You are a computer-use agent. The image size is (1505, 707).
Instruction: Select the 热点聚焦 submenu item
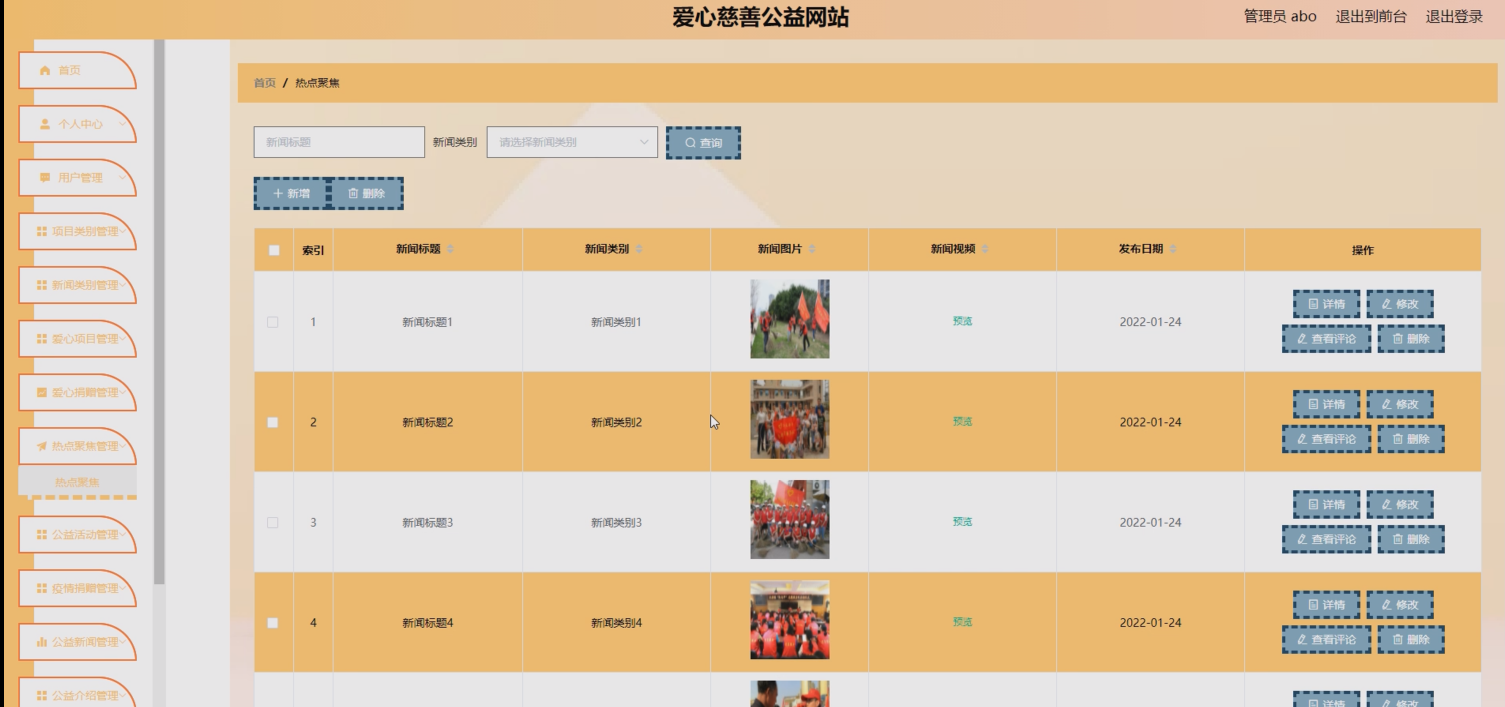point(77,482)
